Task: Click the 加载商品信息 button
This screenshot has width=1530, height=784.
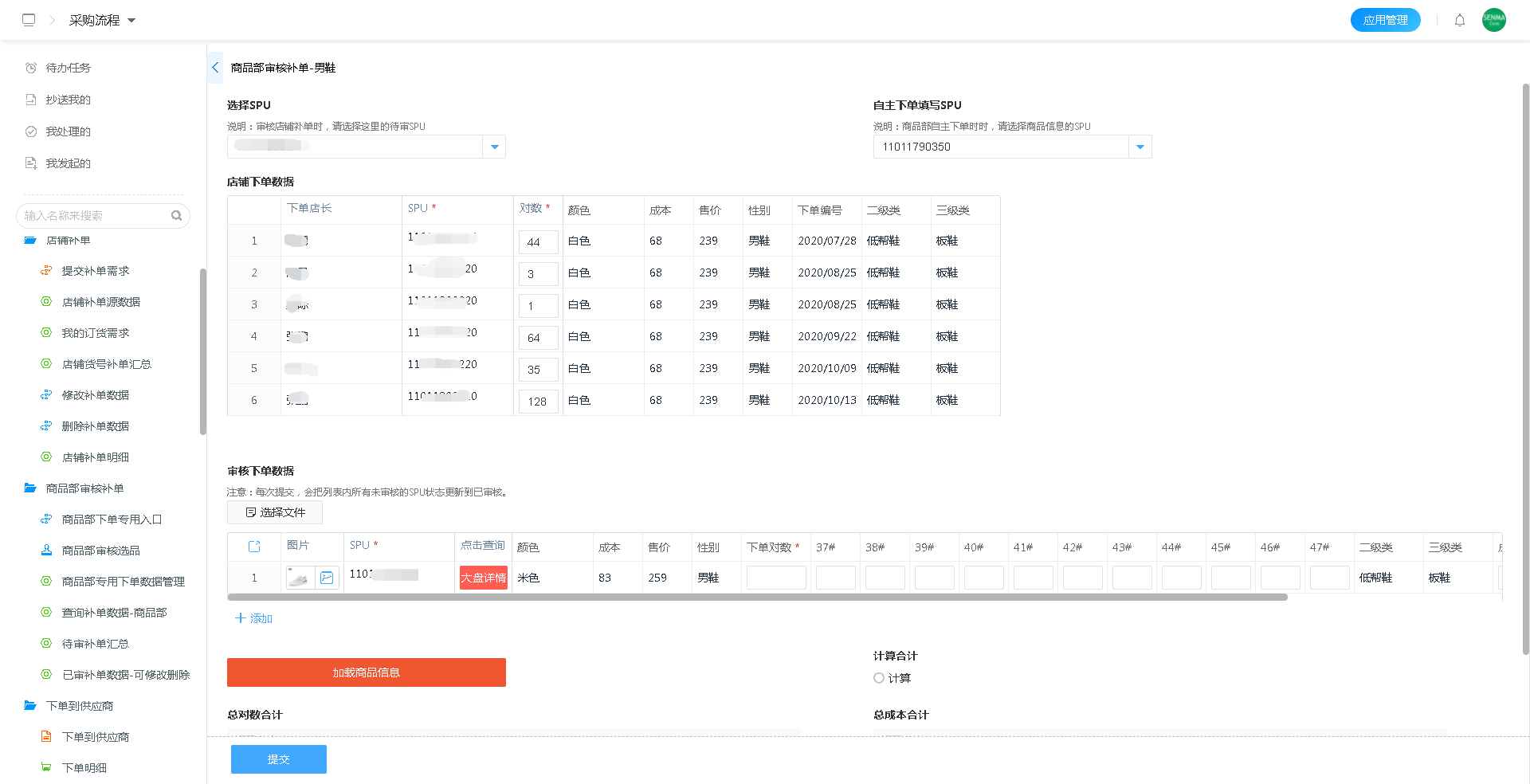Action: (367, 672)
